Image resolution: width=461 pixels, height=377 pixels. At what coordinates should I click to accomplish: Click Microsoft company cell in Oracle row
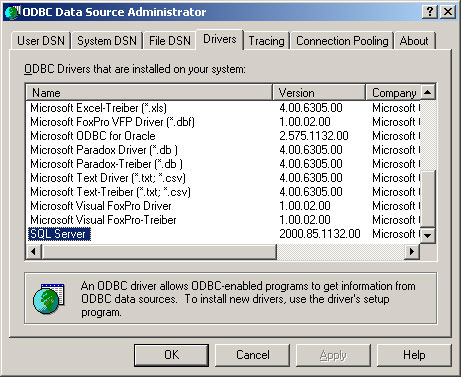[x=396, y=136]
